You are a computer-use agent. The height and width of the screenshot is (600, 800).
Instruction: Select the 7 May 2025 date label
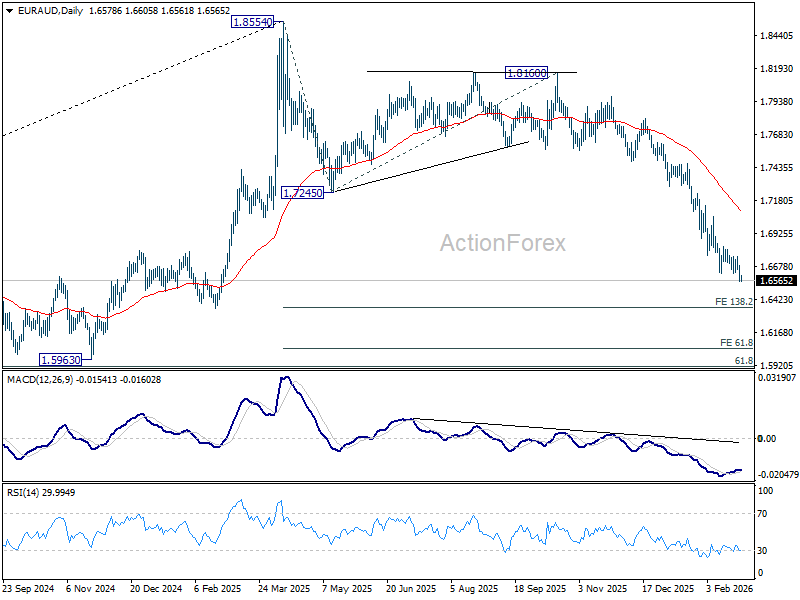pos(348,589)
